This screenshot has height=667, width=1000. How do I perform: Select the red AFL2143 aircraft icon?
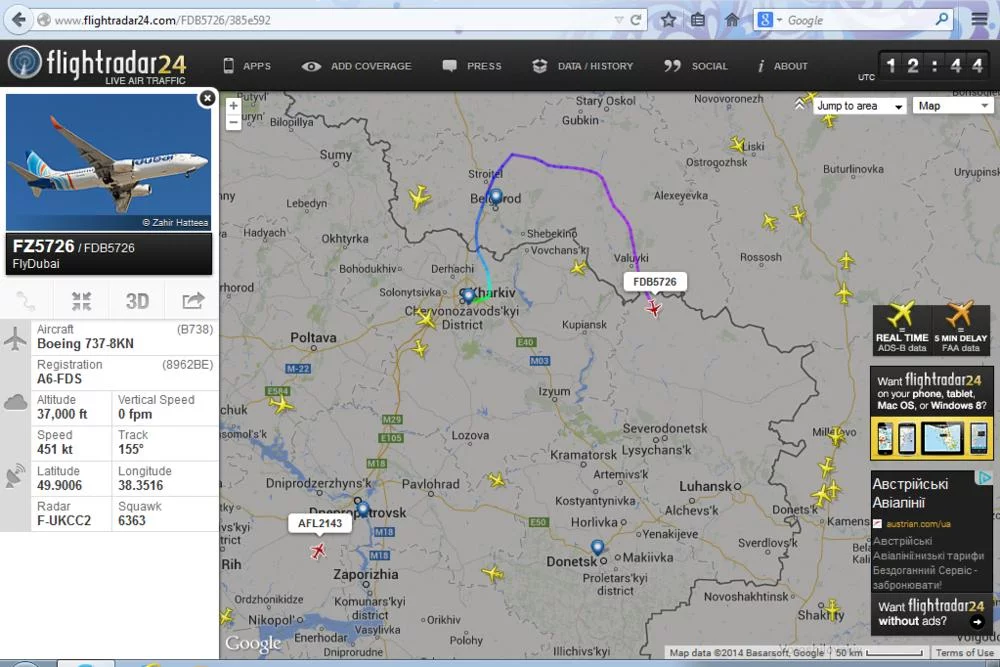click(x=318, y=550)
